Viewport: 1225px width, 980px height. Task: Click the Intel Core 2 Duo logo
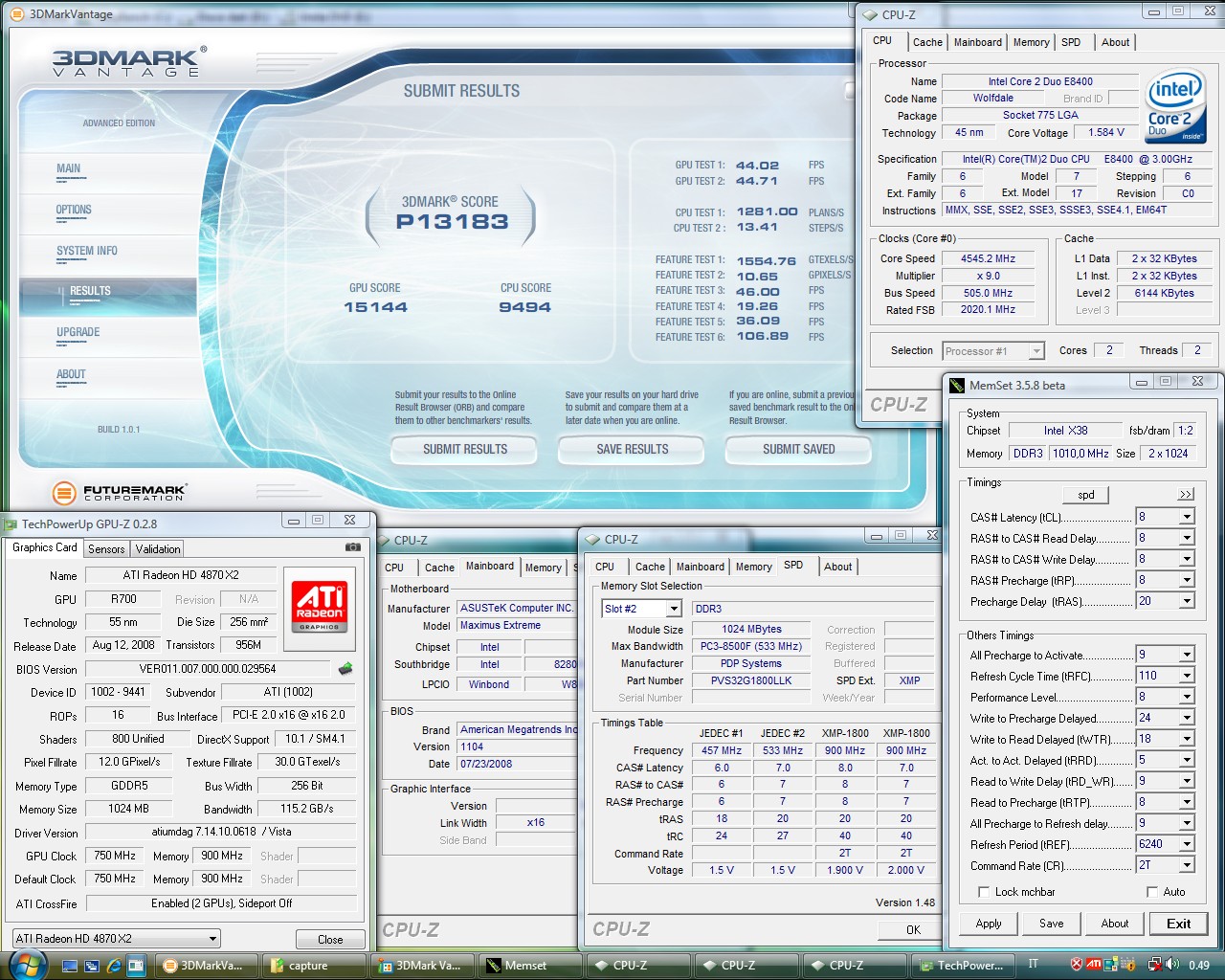pos(1175,105)
